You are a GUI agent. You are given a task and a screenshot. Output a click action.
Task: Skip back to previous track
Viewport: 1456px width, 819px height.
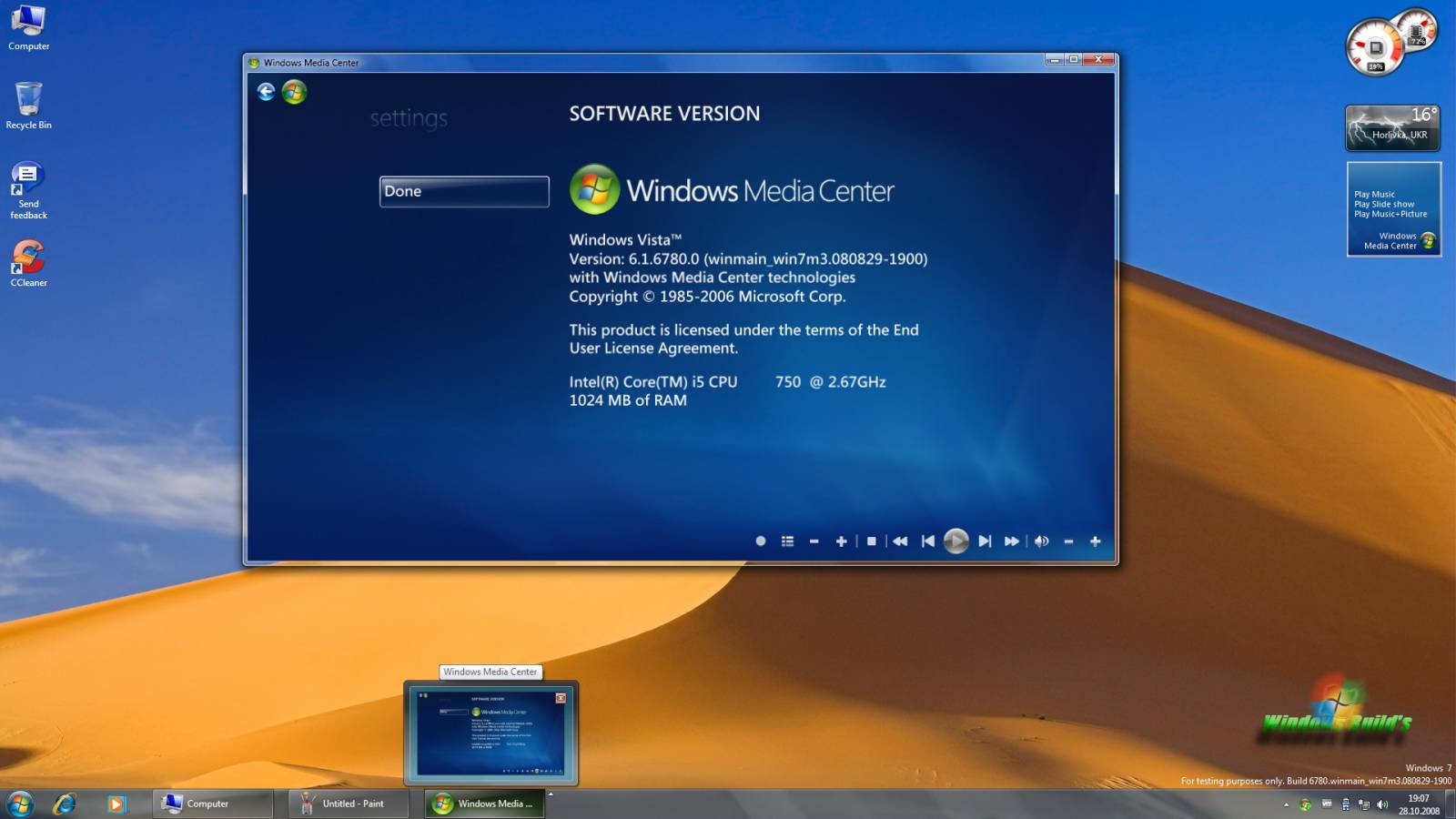coord(928,541)
